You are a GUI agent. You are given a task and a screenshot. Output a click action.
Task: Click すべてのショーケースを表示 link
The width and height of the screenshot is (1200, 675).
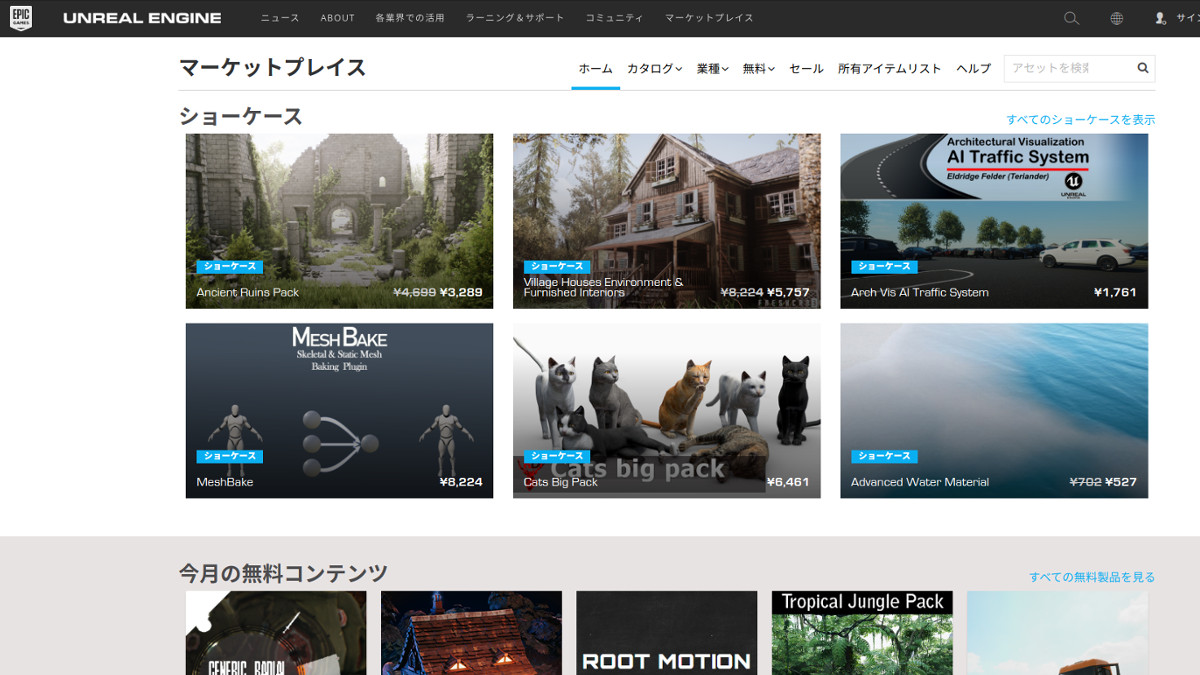(1080, 120)
